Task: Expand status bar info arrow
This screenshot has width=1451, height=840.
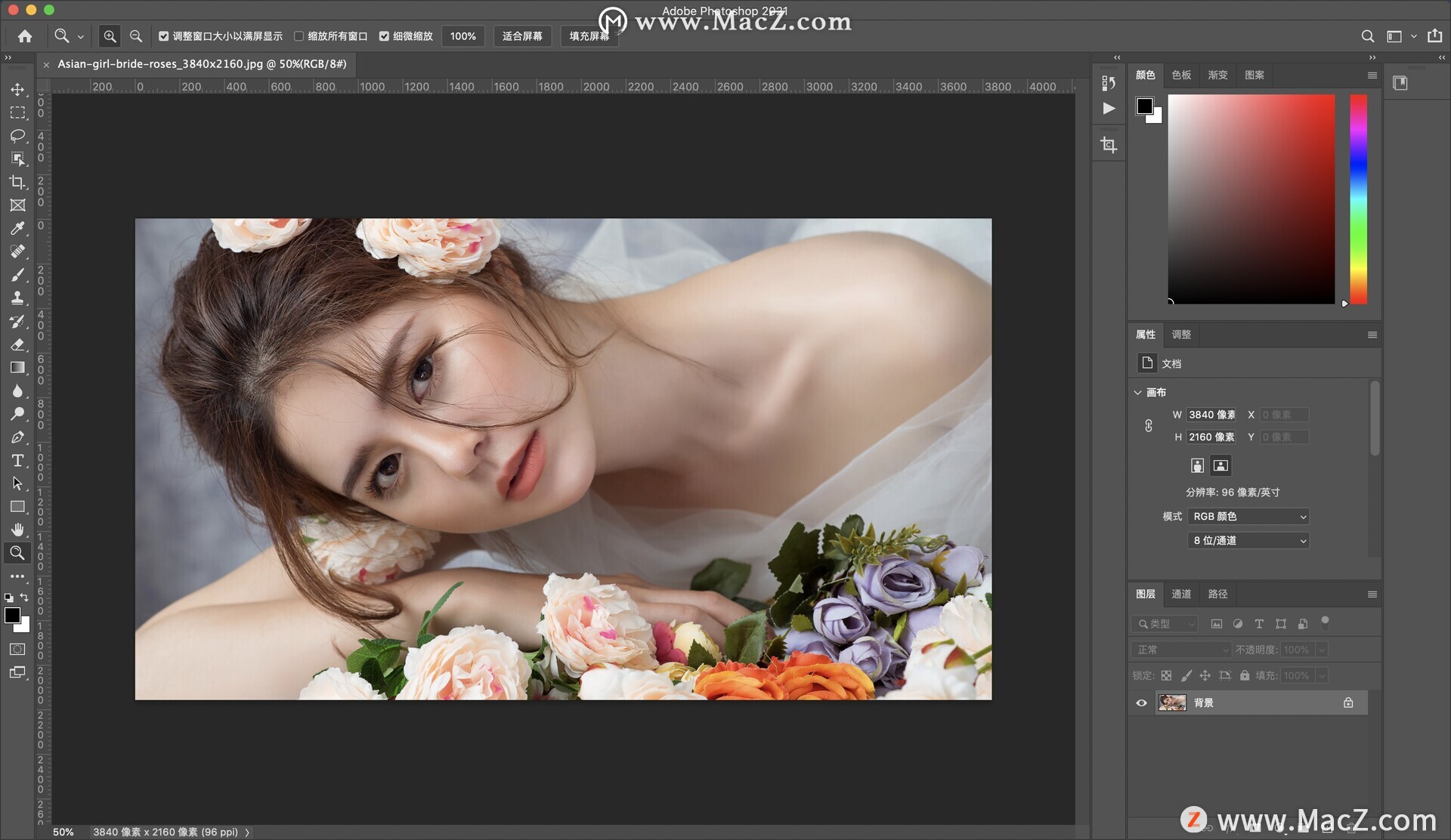Action: click(247, 832)
